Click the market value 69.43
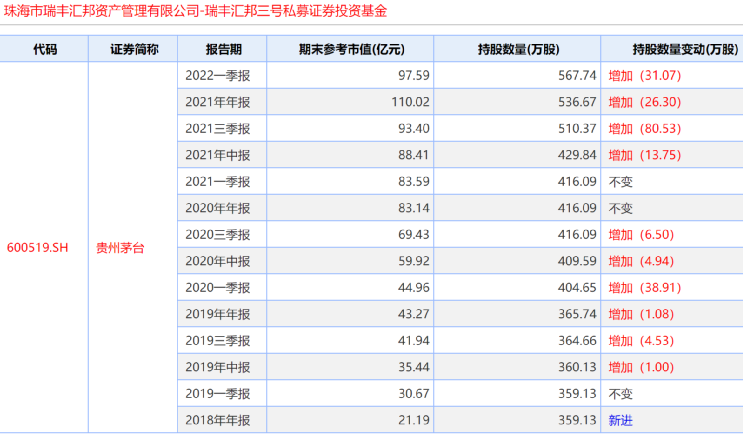Viewport: 743px width, 434px height. coord(414,235)
